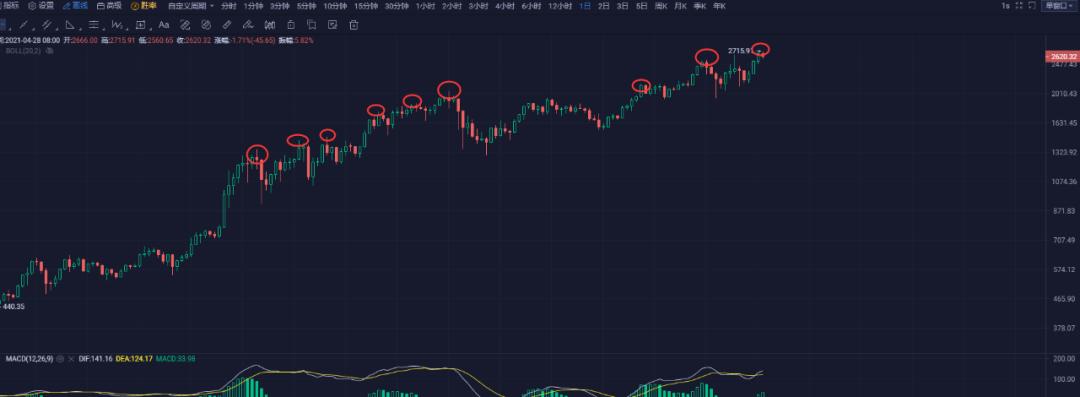1080x397 pixels.
Task: Delete drawings with the trash icon
Action: tap(353, 25)
